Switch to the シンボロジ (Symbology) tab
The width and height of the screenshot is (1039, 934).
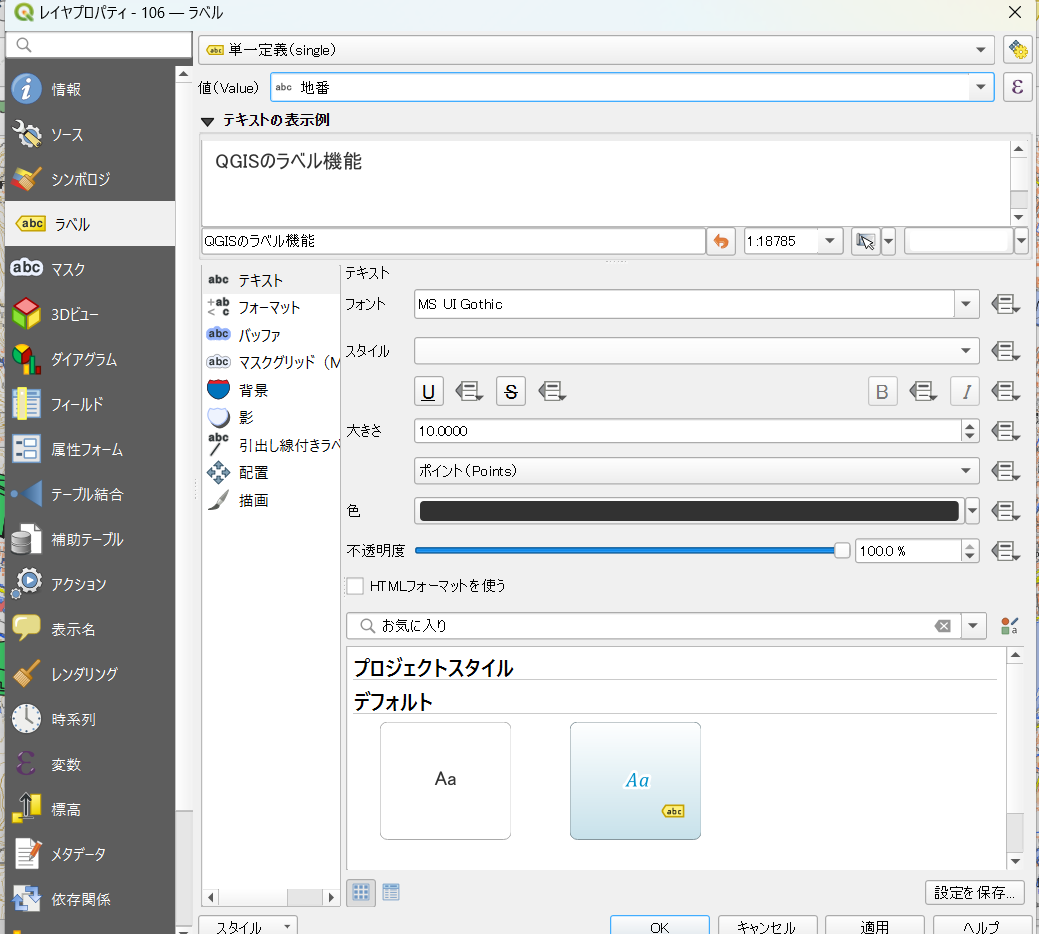click(x=90, y=179)
